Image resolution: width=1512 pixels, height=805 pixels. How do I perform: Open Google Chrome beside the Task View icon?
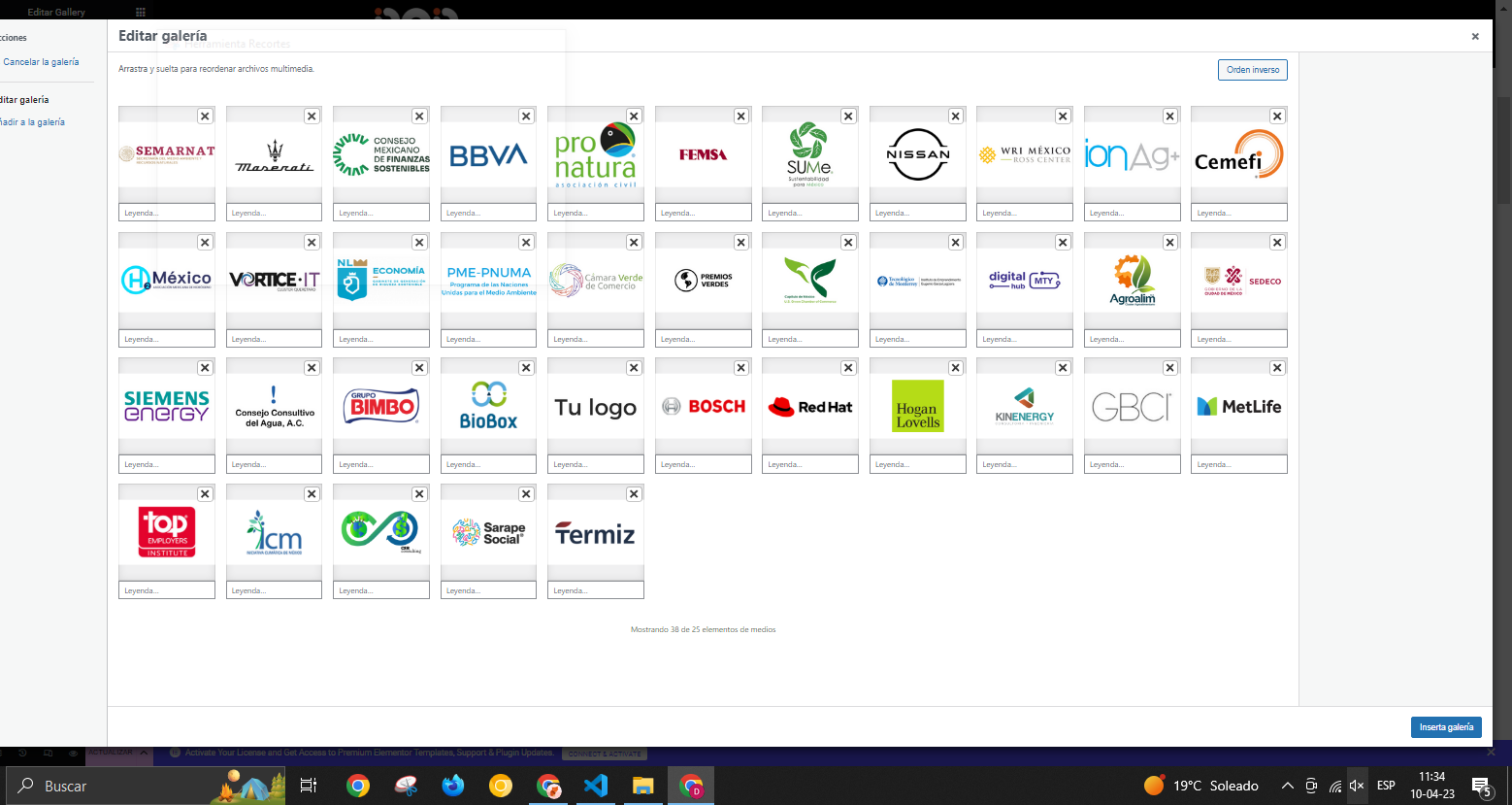click(358, 786)
